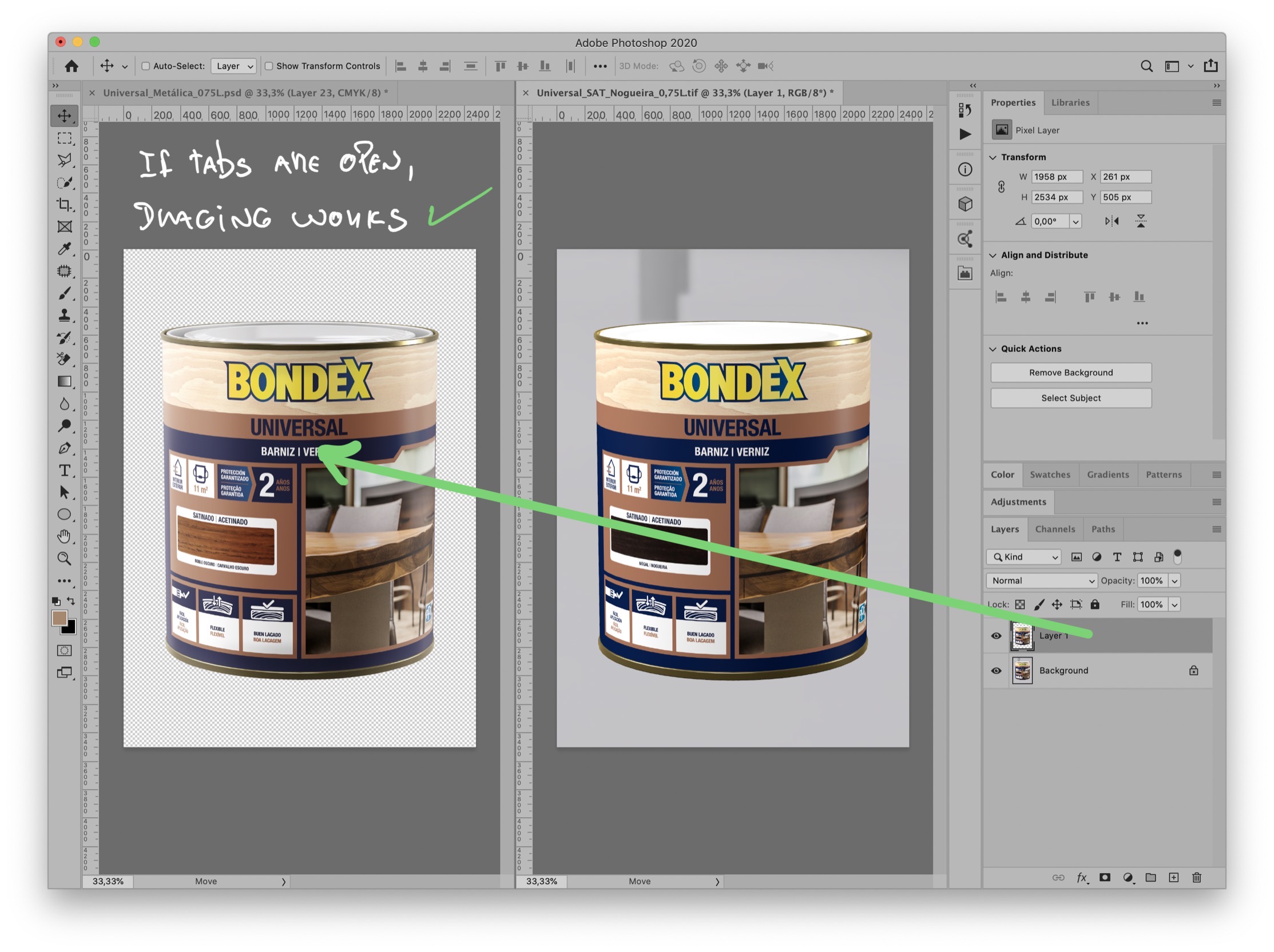The width and height of the screenshot is (1274, 952).
Task: Open the blend mode Normal dropdown
Action: 1042,581
